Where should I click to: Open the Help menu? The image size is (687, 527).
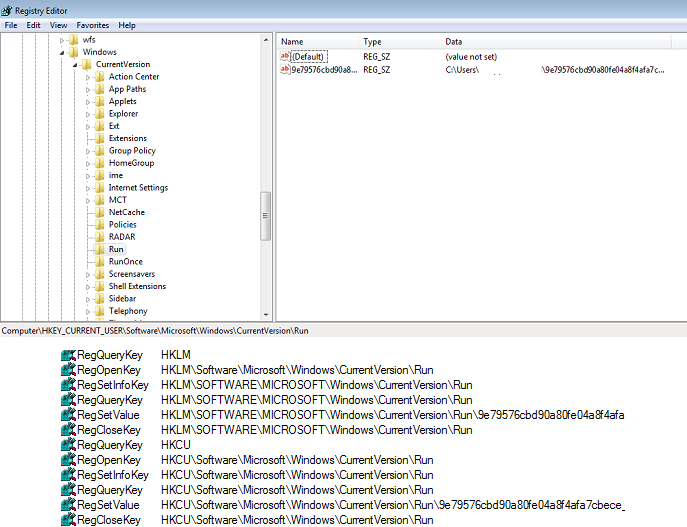point(127,25)
